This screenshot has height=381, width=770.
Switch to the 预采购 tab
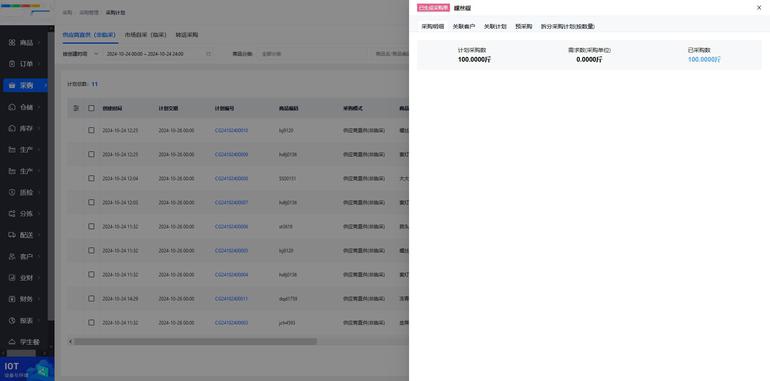coord(523,27)
